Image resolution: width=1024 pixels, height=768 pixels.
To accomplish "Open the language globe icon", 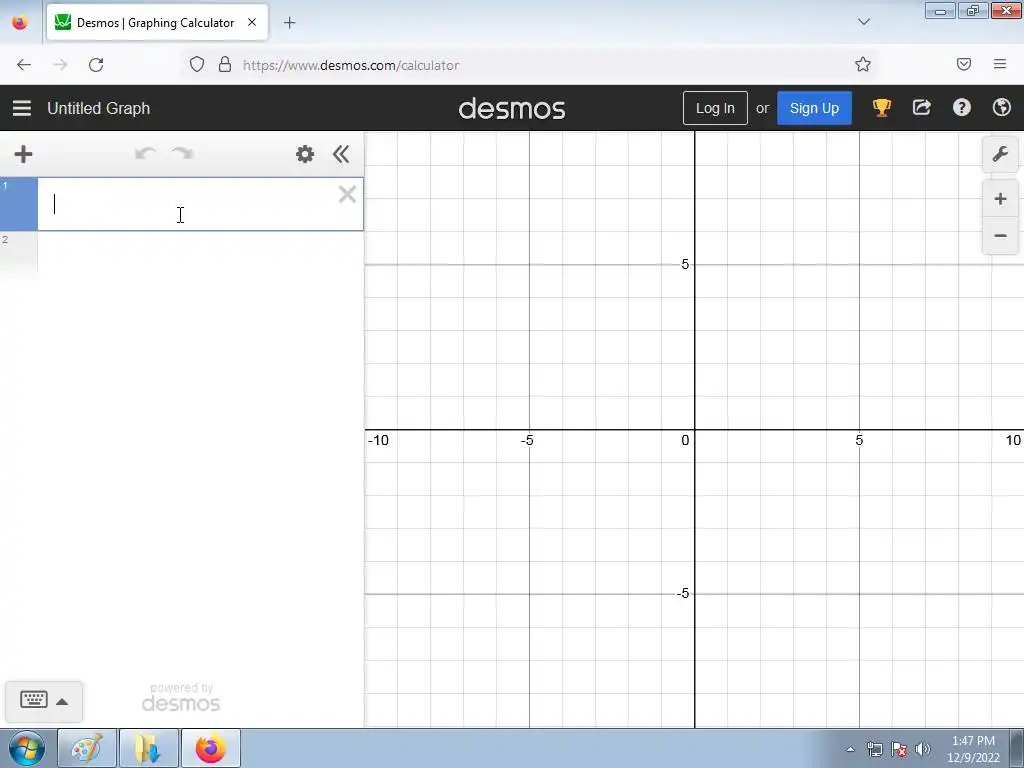I will (x=1001, y=107).
